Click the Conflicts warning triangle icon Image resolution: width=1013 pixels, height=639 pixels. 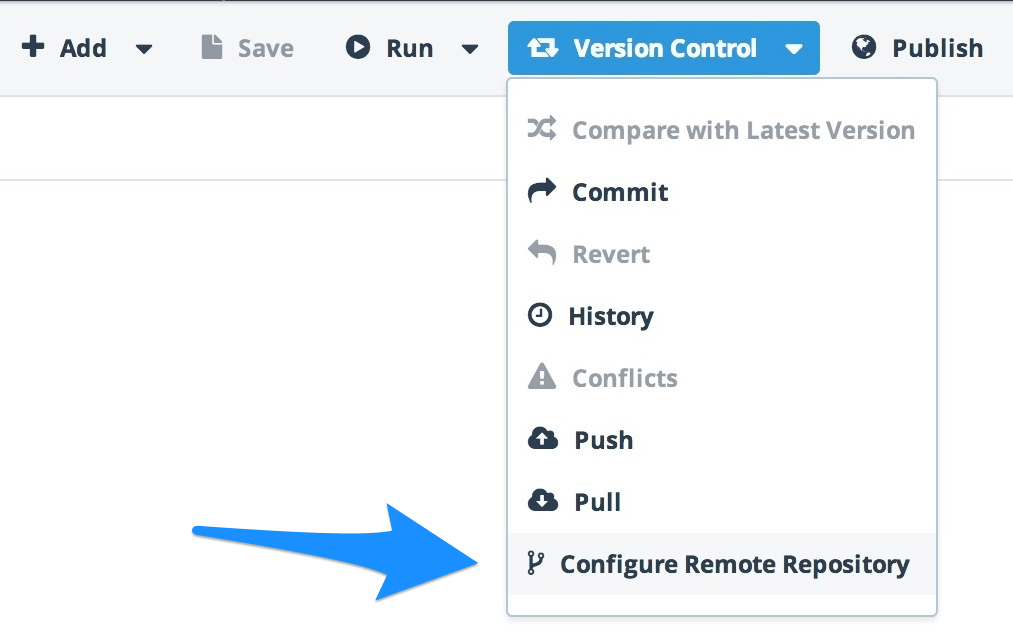click(x=541, y=377)
